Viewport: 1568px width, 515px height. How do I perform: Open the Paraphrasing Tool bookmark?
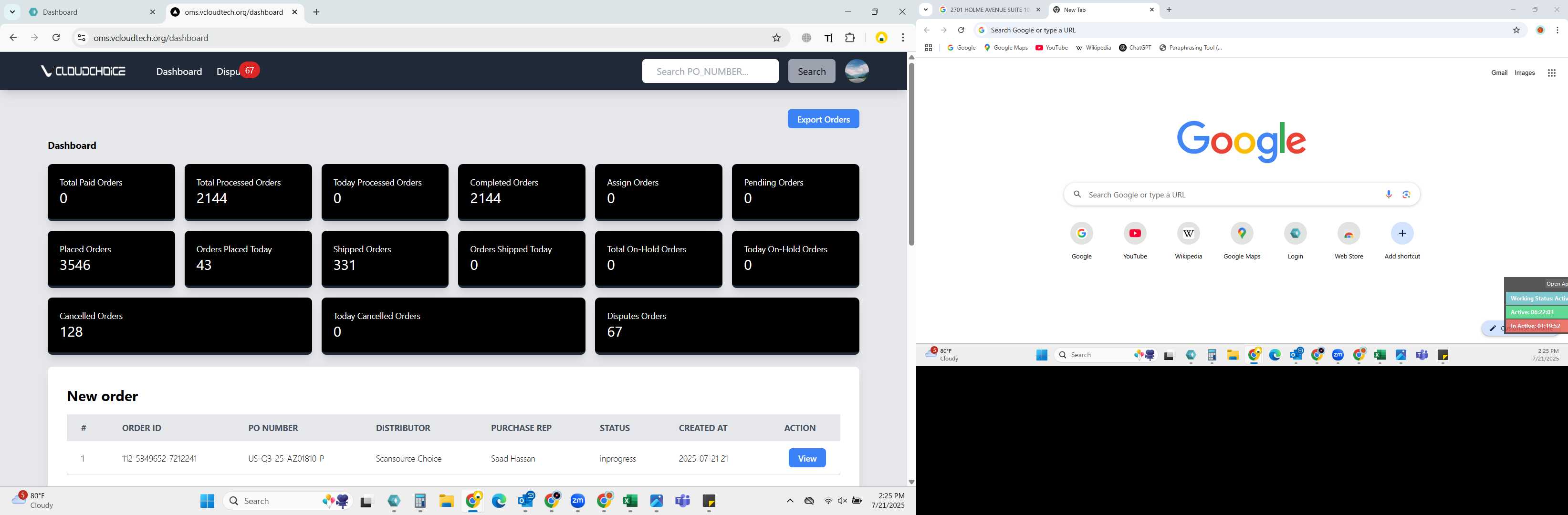click(1190, 47)
